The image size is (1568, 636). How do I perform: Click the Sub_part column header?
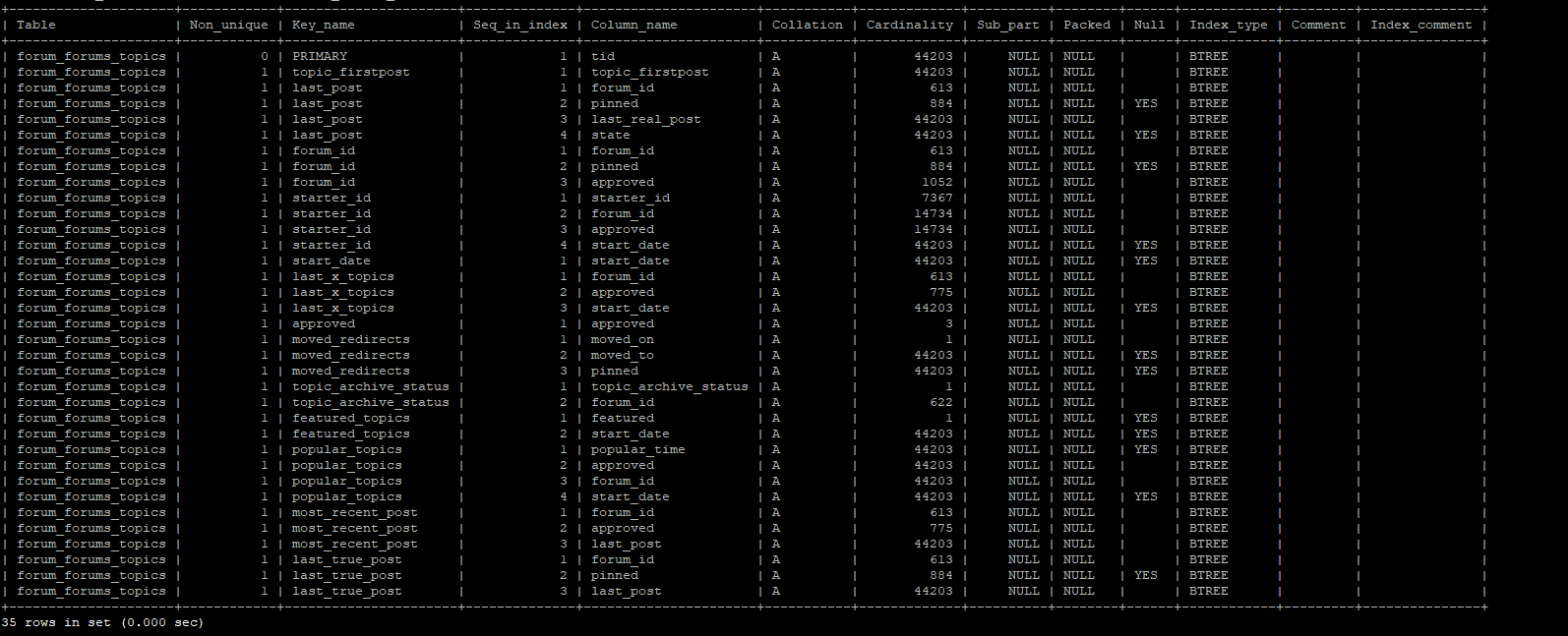(1007, 25)
